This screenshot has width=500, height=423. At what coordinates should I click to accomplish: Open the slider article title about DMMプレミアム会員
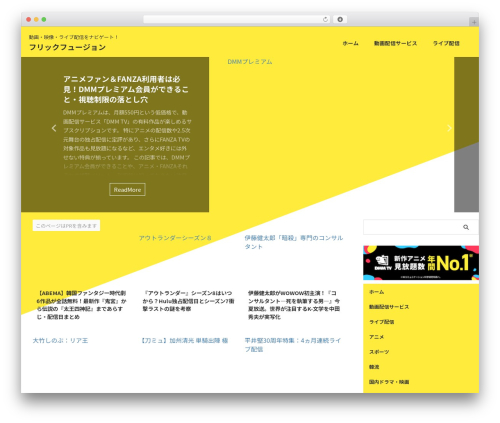point(126,89)
